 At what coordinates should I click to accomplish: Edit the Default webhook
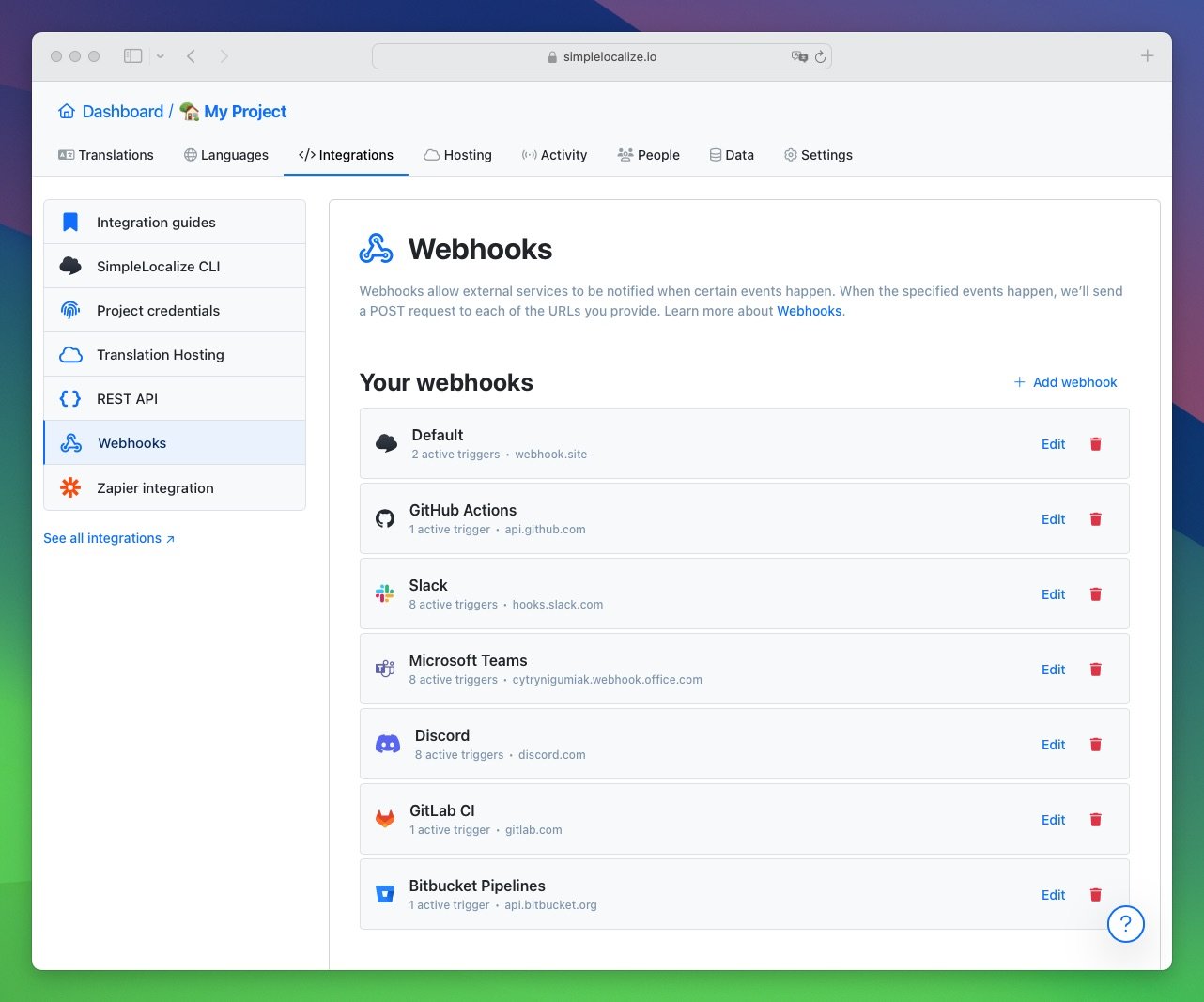click(1053, 444)
